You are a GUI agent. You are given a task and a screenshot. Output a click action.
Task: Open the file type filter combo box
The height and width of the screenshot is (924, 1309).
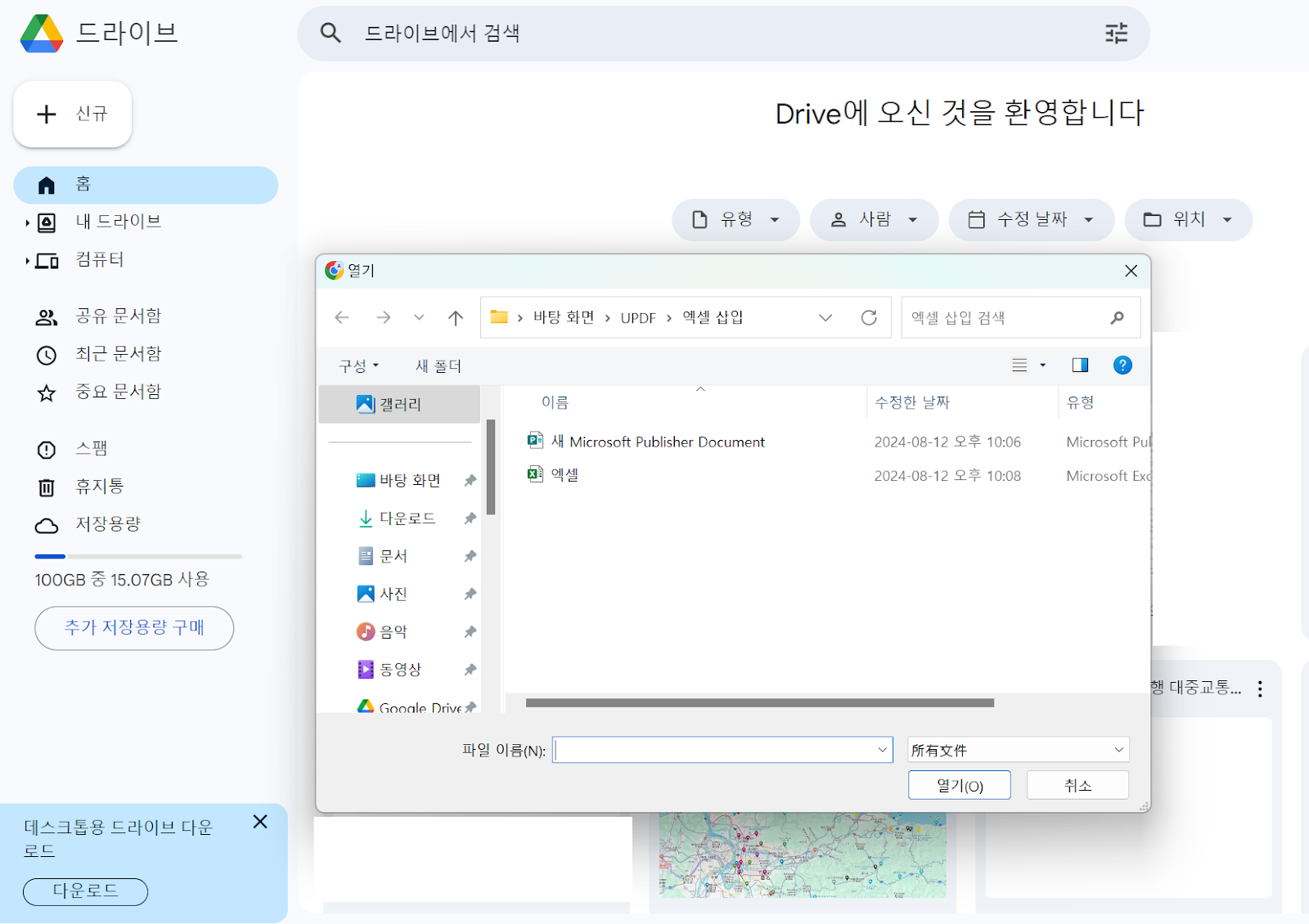point(1019,751)
